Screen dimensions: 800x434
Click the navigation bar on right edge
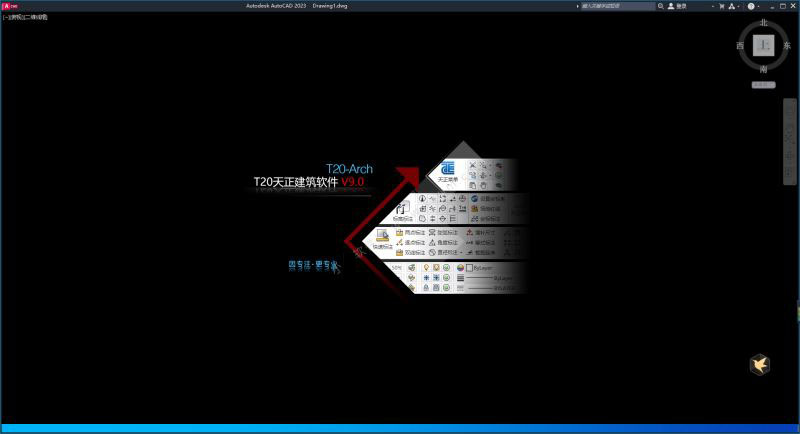coord(790,140)
